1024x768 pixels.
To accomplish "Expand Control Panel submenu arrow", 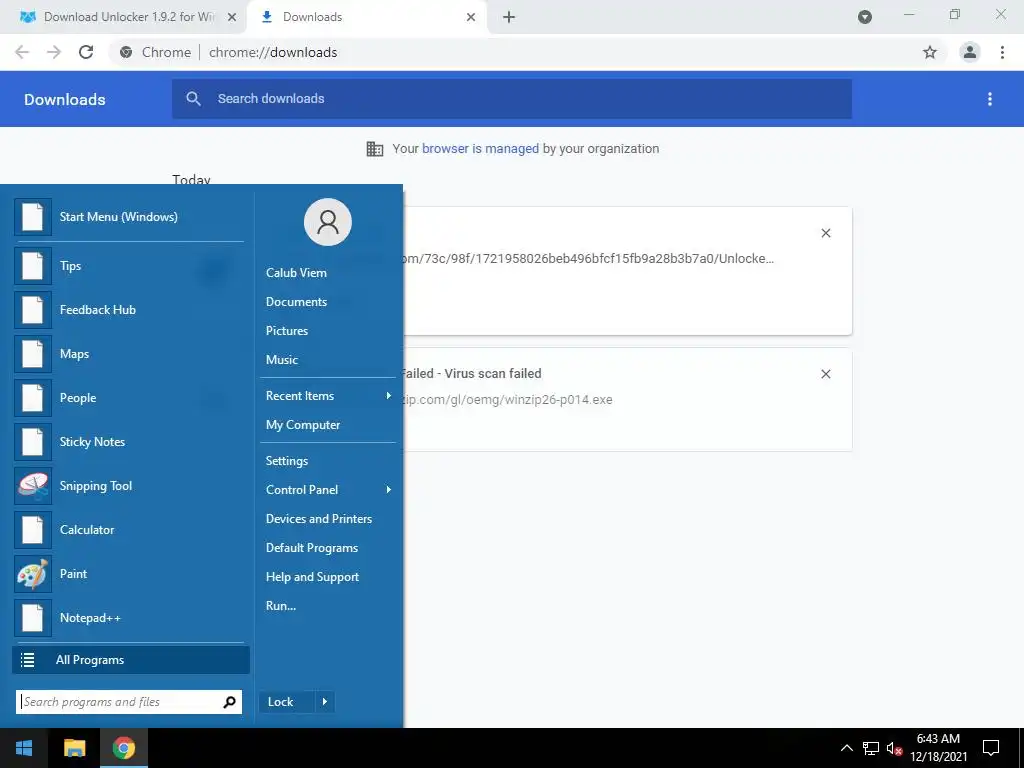I will coord(389,490).
